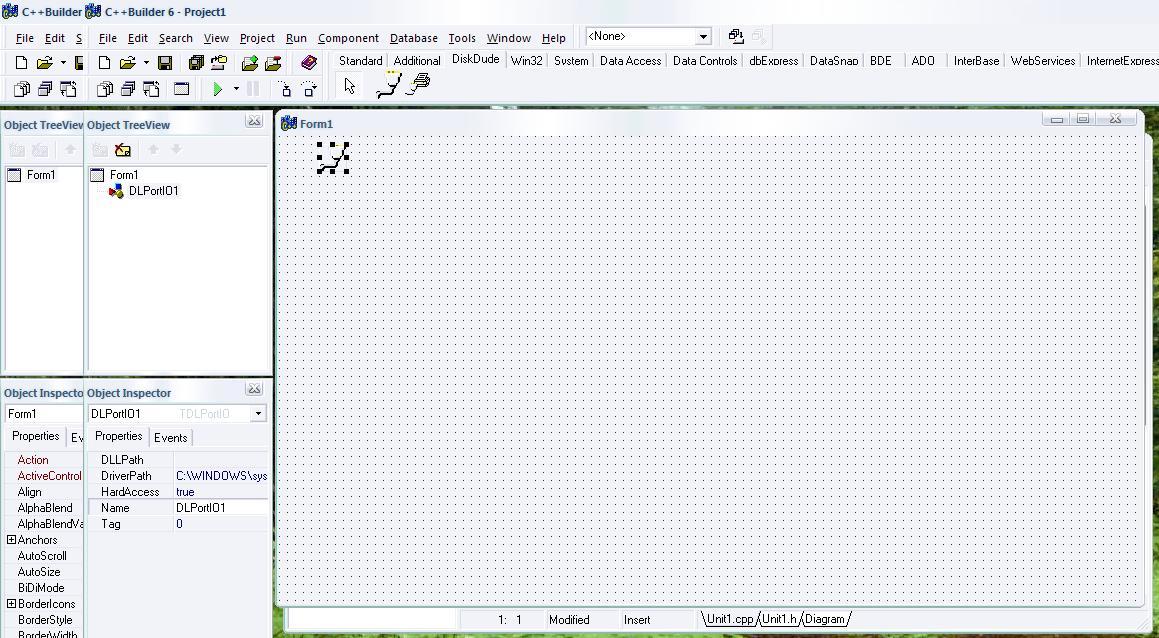Click the Modified status bar entry
The height and width of the screenshot is (638, 1159).
pos(569,620)
